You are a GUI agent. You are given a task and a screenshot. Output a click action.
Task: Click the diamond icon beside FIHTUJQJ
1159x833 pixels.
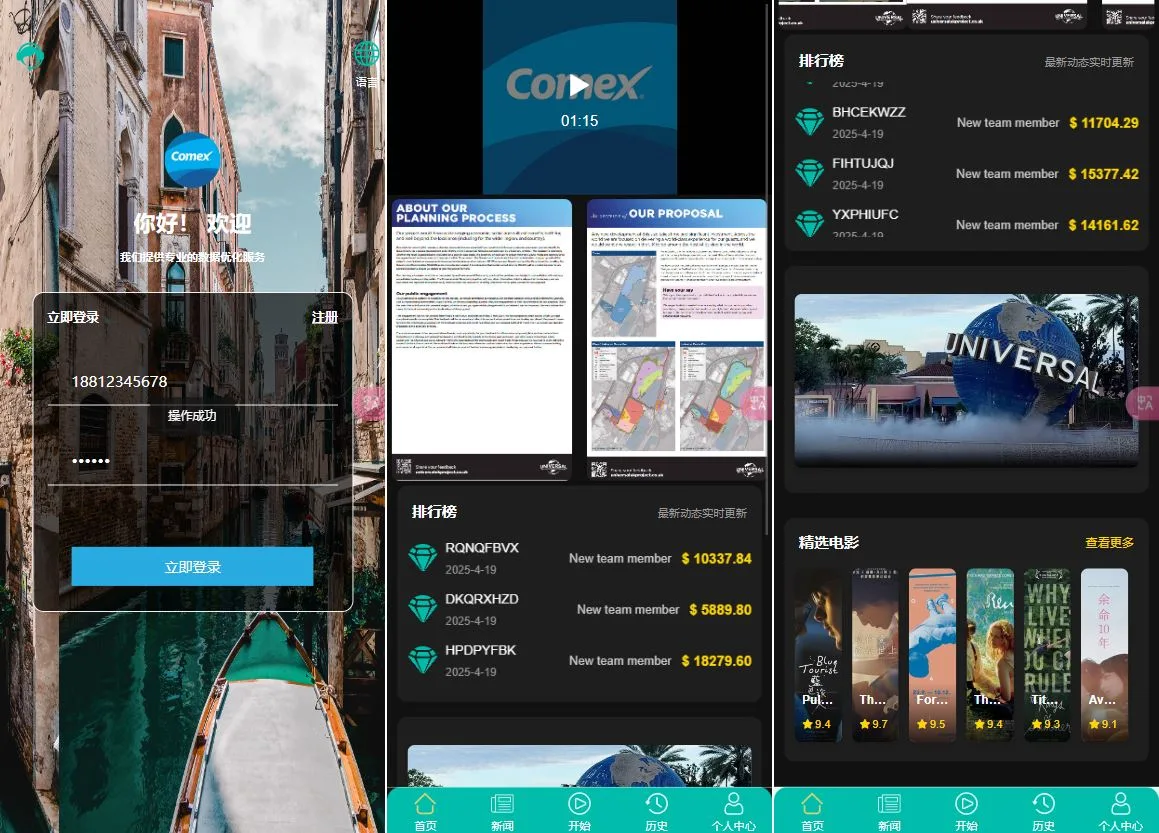pos(809,173)
